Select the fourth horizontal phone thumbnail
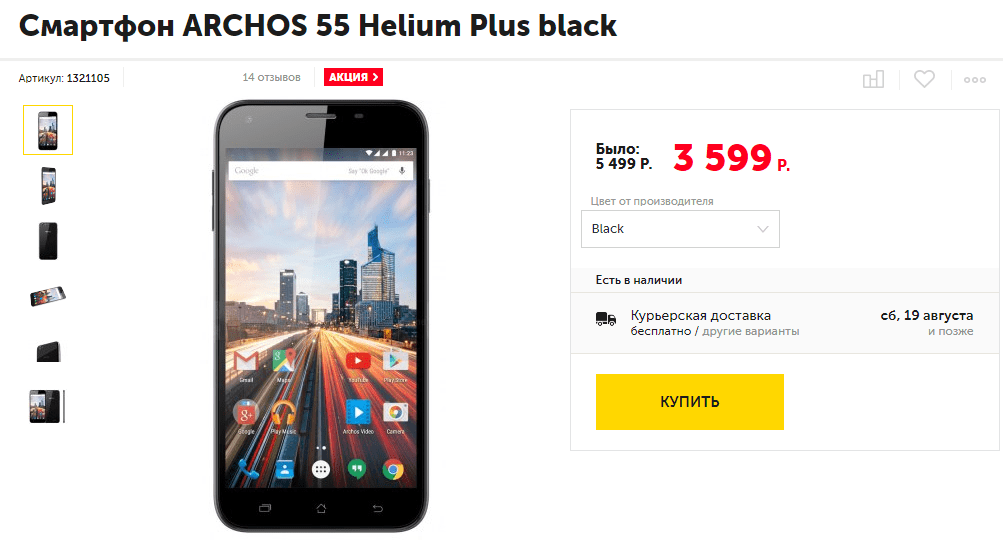Viewport: 1003px width, 542px height. [48, 296]
